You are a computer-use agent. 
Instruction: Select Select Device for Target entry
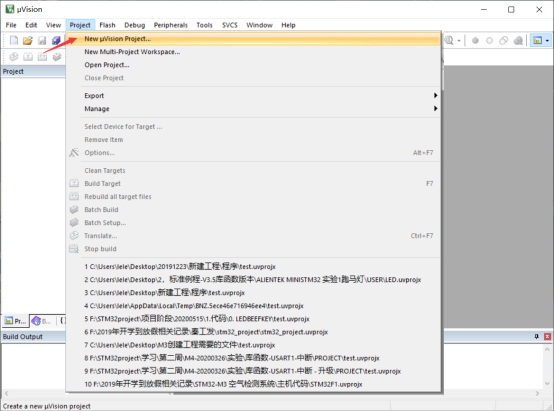click(x=253, y=127)
